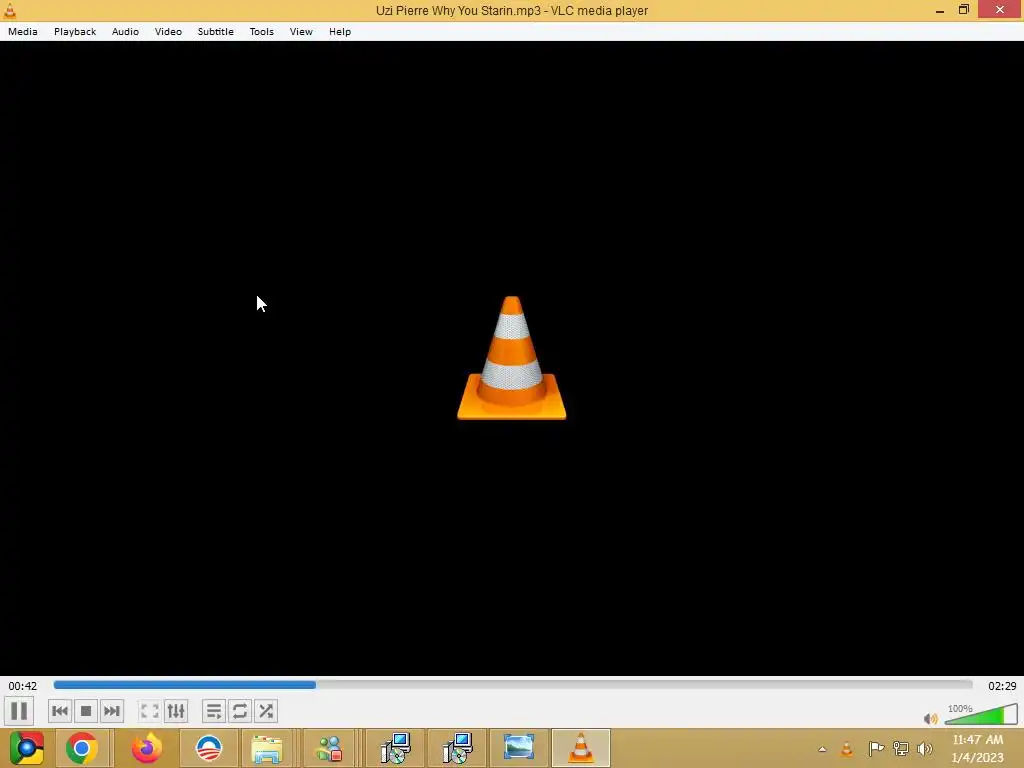Pause the playing track
This screenshot has height=768, width=1024.
click(19, 711)
